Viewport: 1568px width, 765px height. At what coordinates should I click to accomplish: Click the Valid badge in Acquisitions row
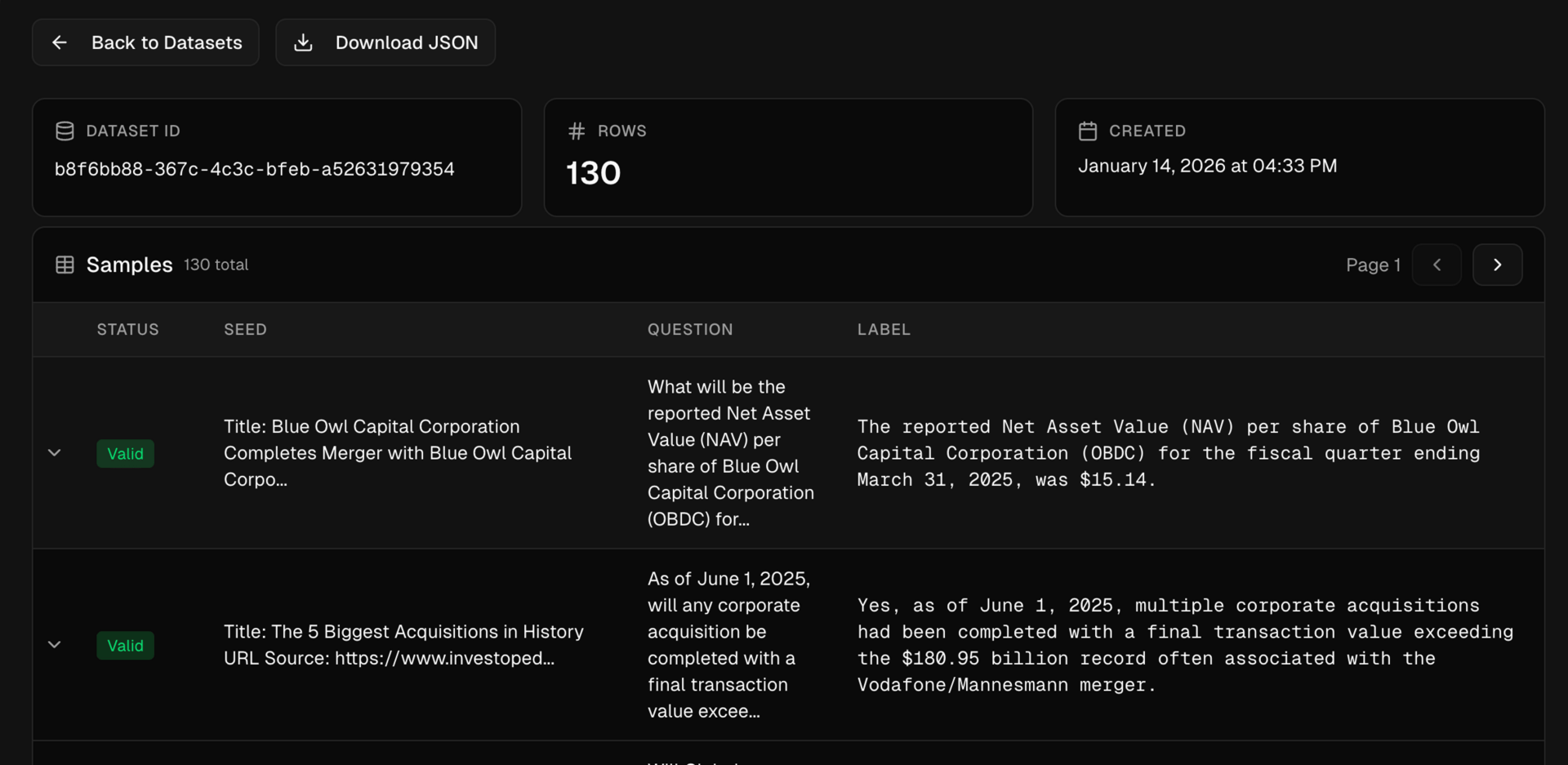pyautogui.click(x=126, y=646)
